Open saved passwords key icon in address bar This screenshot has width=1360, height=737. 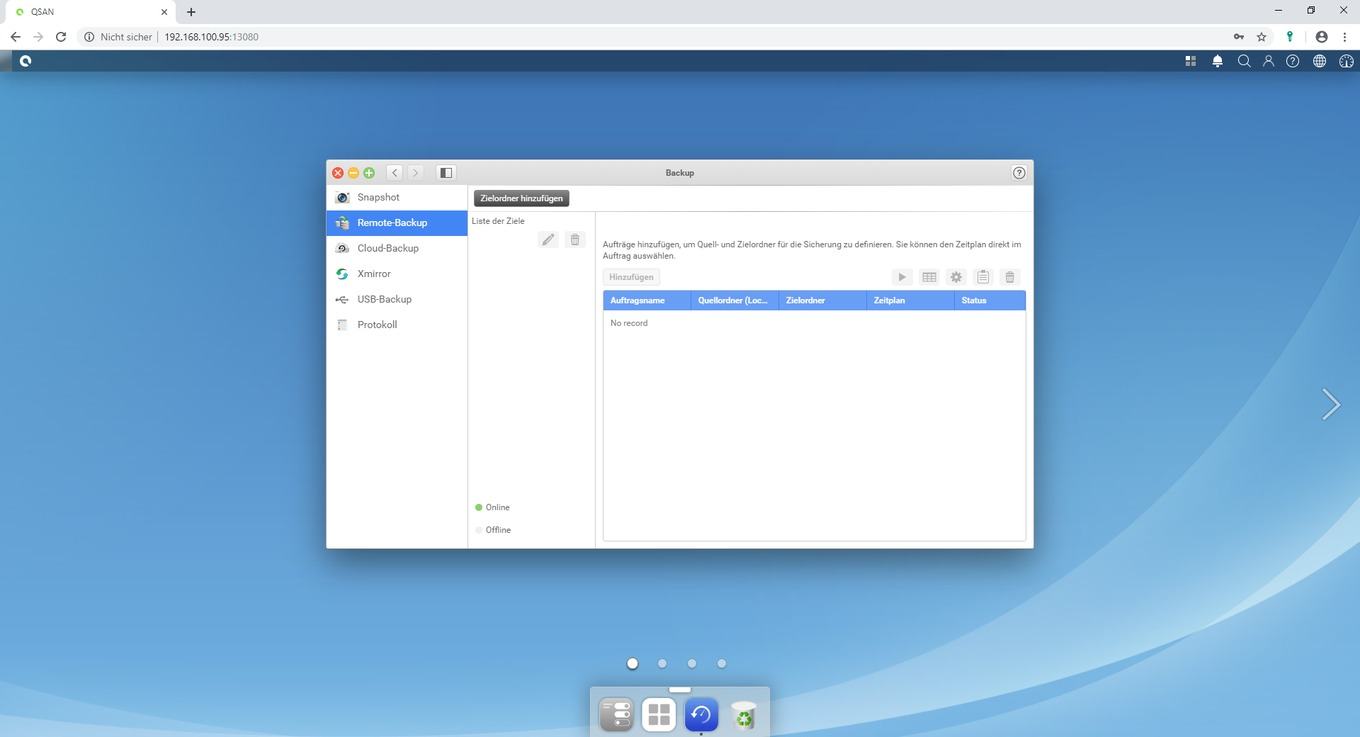(x=1239, y=37)
